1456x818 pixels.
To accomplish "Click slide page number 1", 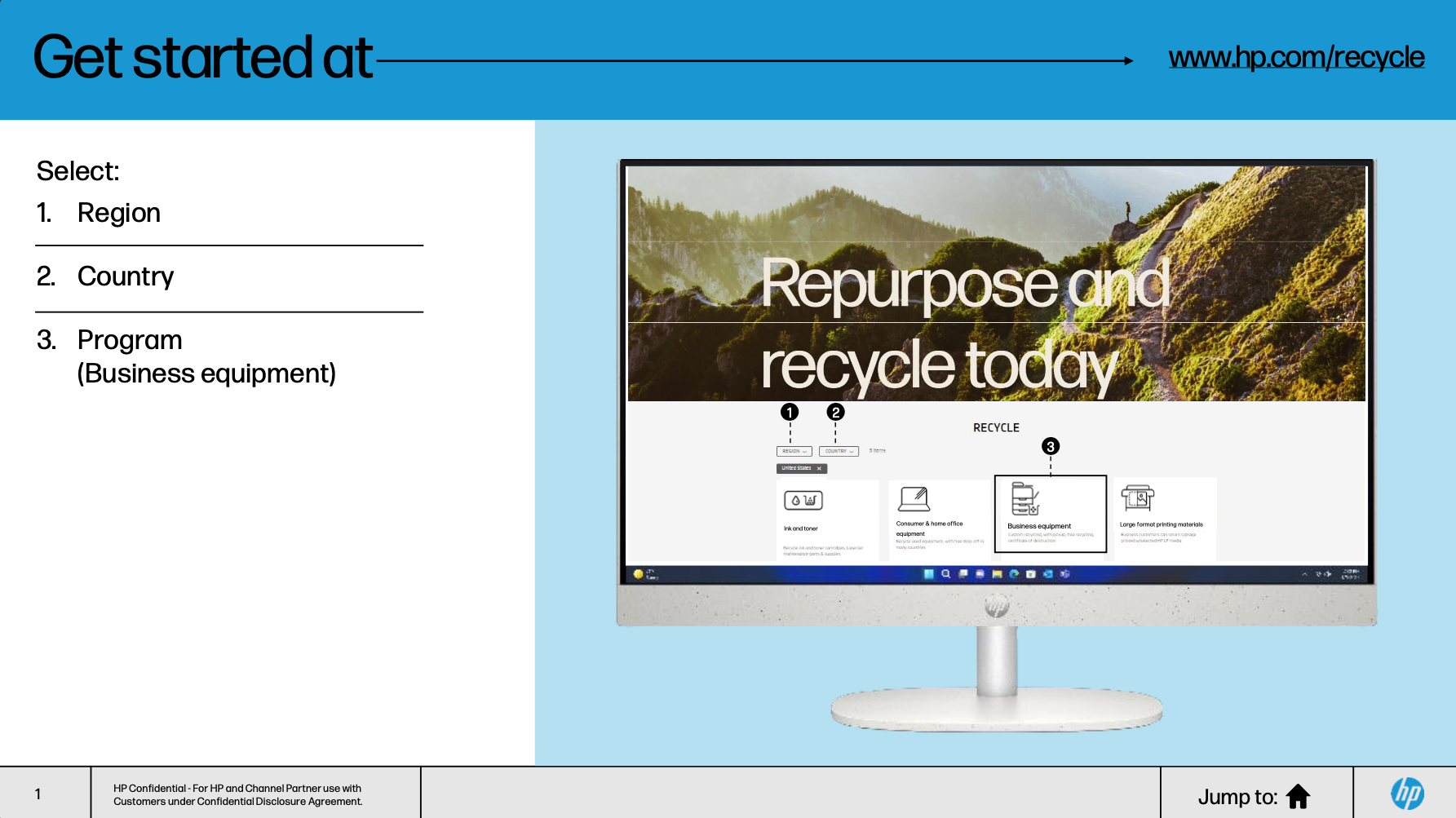I will pos(38,794).
